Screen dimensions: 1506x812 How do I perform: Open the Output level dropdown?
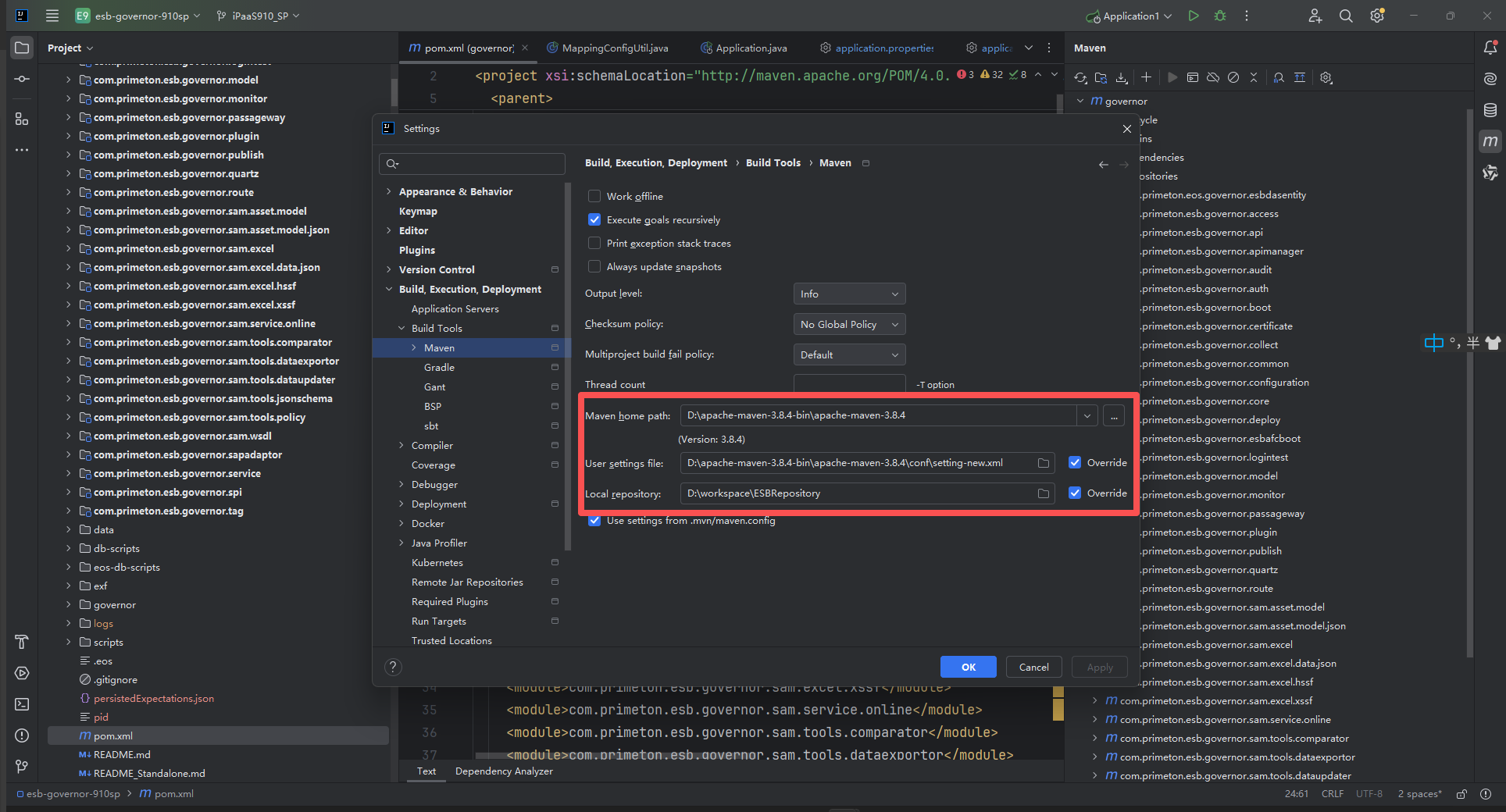point(849,294)
